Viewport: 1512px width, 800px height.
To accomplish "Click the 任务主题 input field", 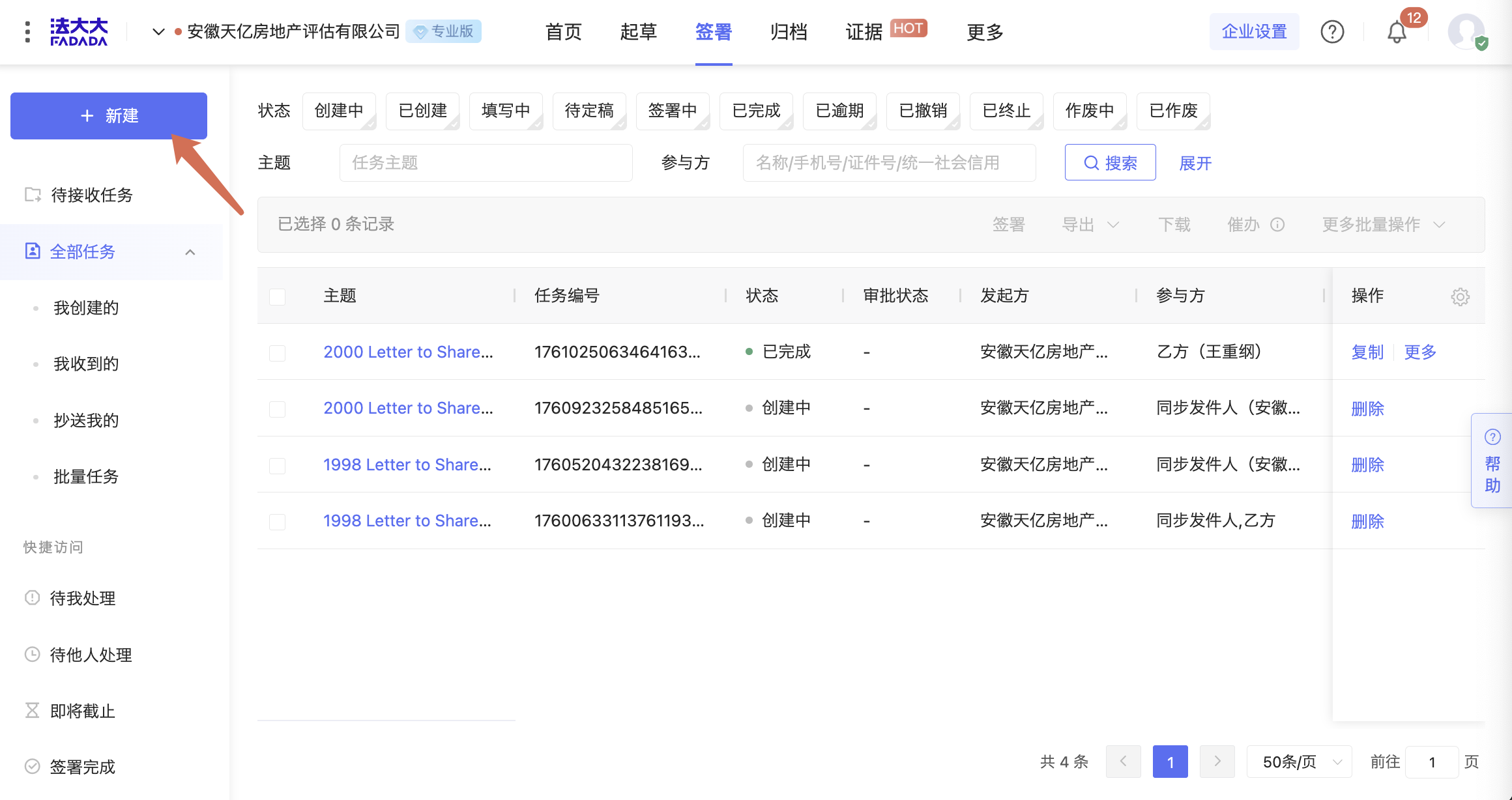I will tap(486, 163).
